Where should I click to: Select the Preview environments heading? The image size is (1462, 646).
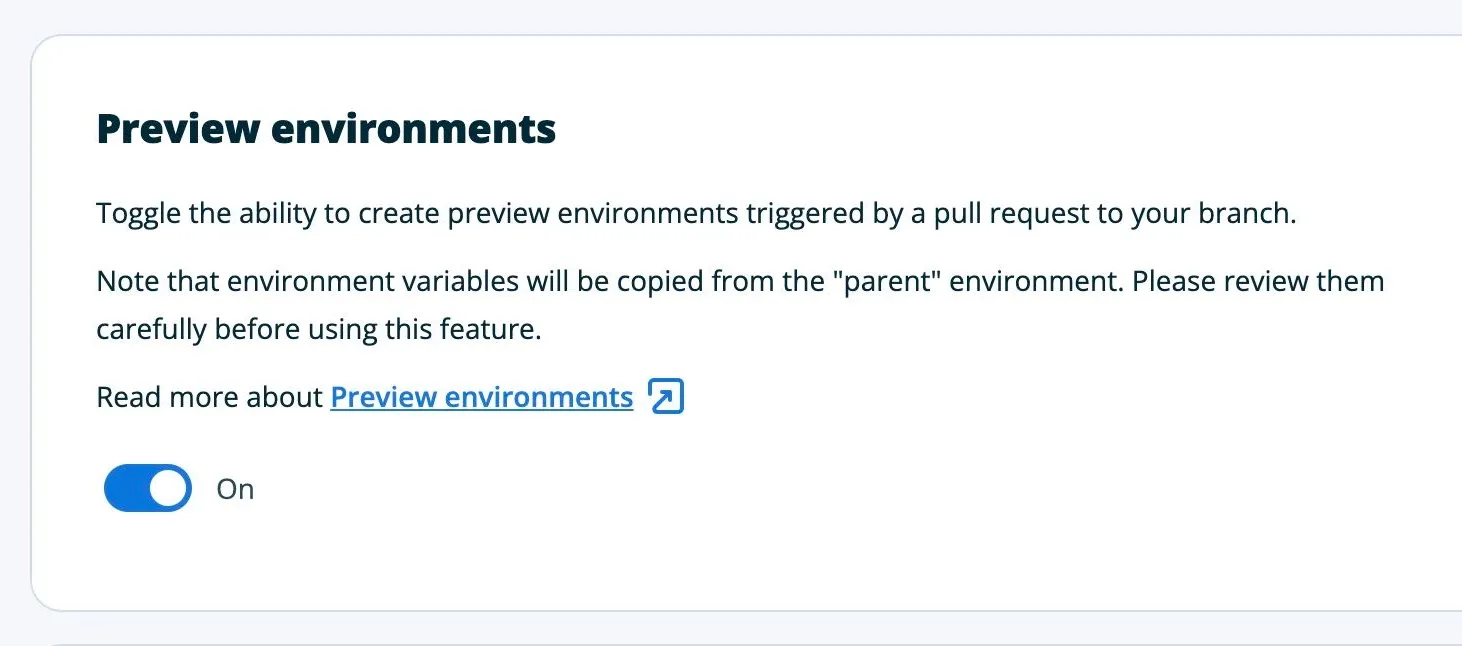pos(326,127)
